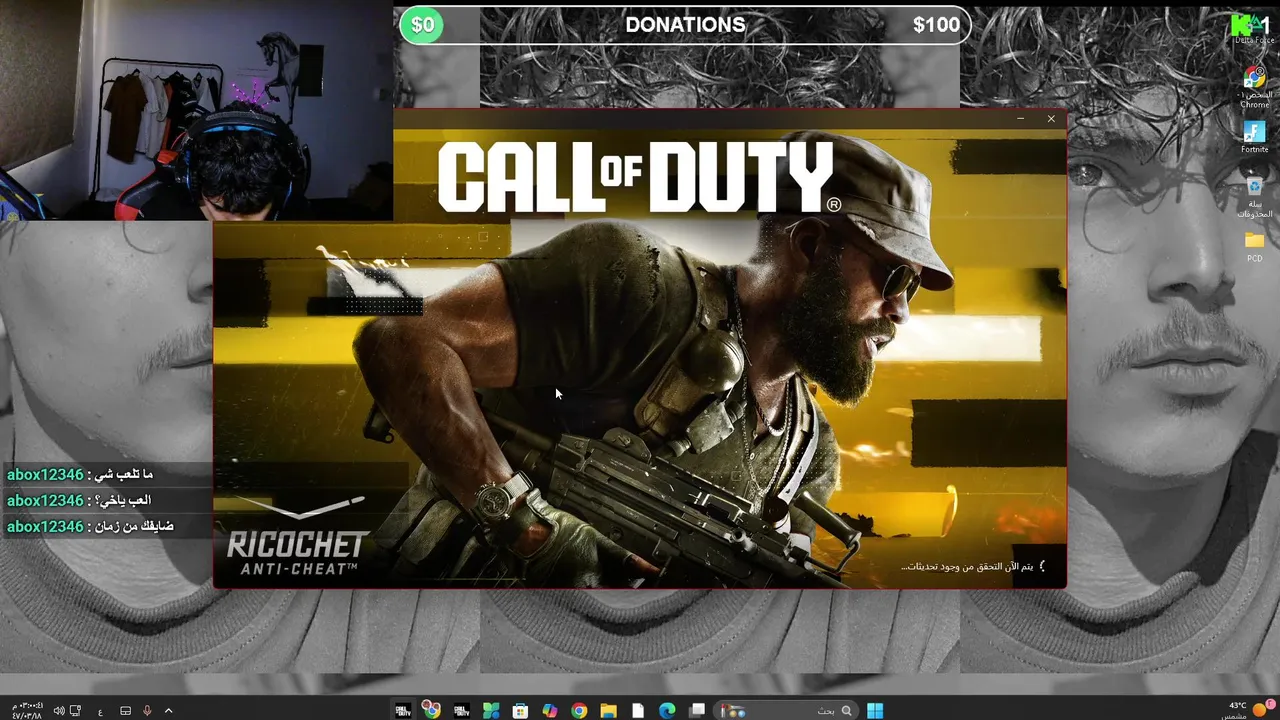Switch the Arabic input language indicator
Screen dimensions: 1280x720
coord(100,712)
